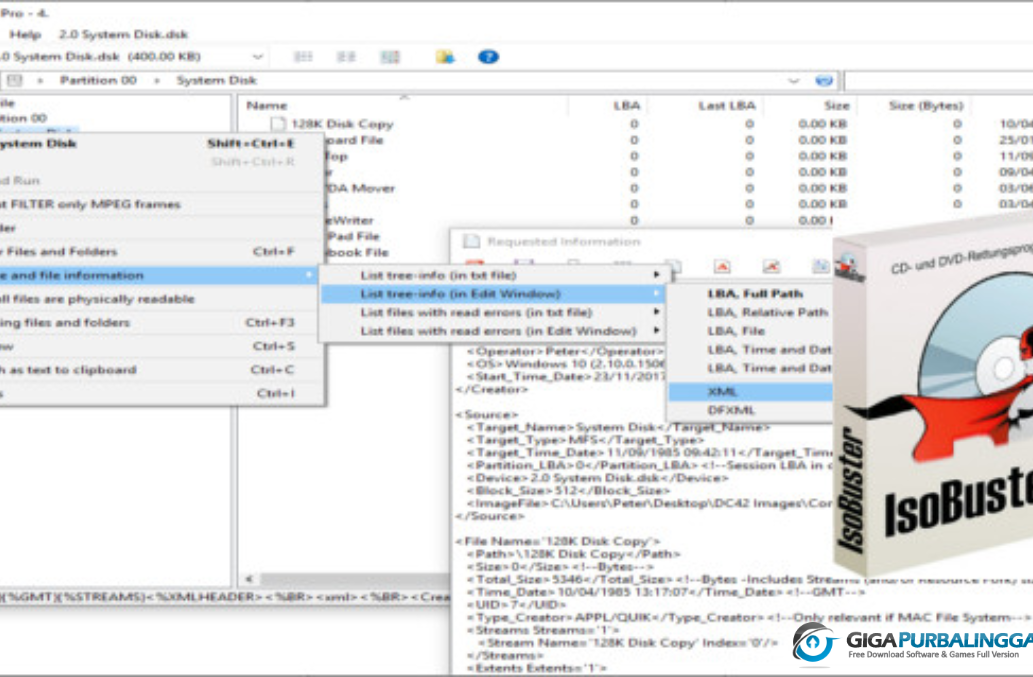Choose as text to clipboard Ctrl+C entry
1033x677 pixels.
click(161, 370)
